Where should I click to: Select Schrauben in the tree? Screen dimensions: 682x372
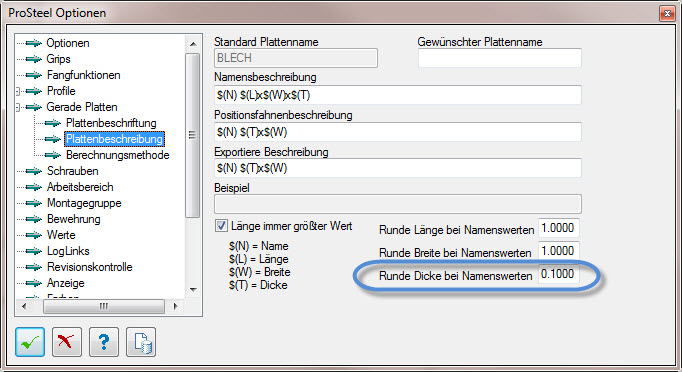73,171
